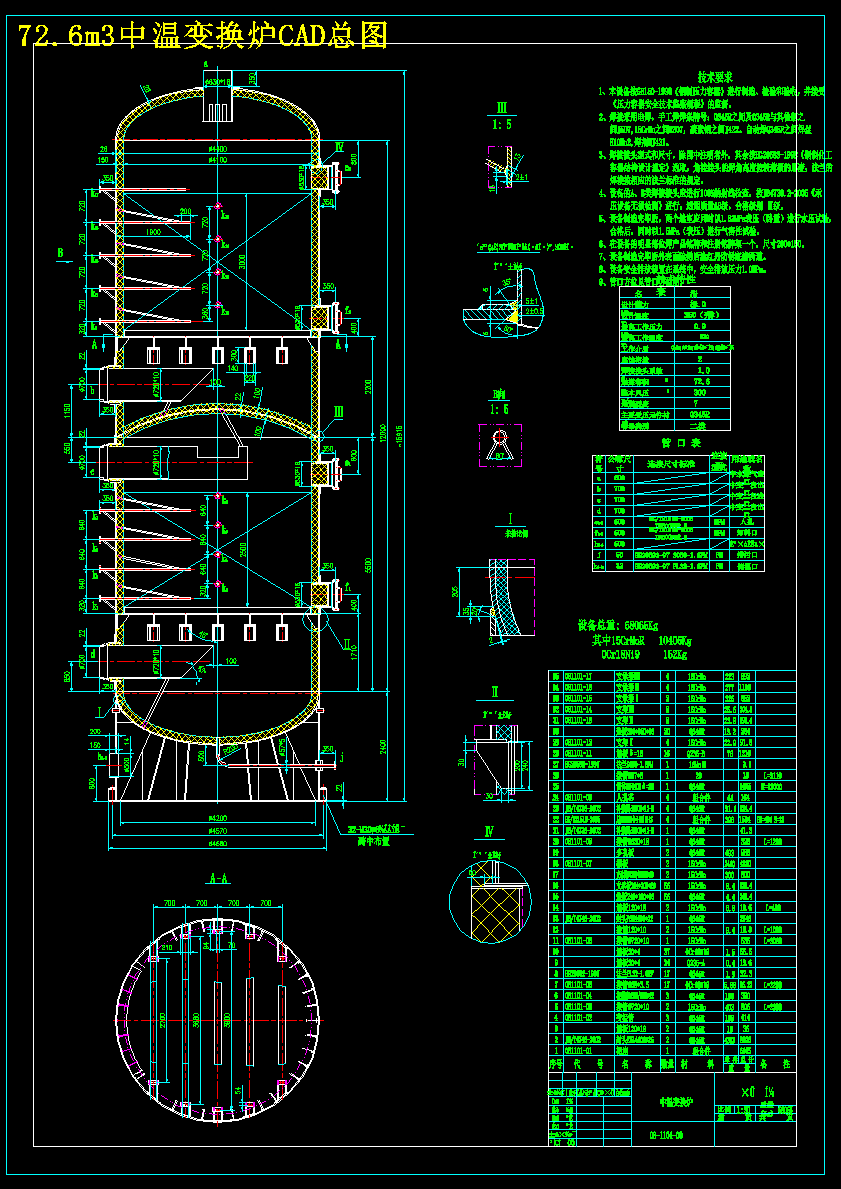Click the 1900 horizontal dimension
Image resolution: width=841 pixels, height=1189 pixels.
(152, 231)
